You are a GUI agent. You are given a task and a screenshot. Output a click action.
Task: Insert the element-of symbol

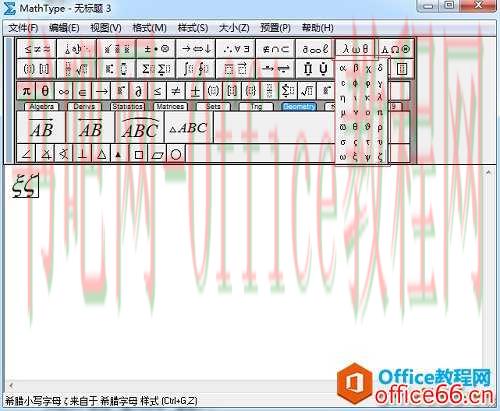tap(82, 91)
